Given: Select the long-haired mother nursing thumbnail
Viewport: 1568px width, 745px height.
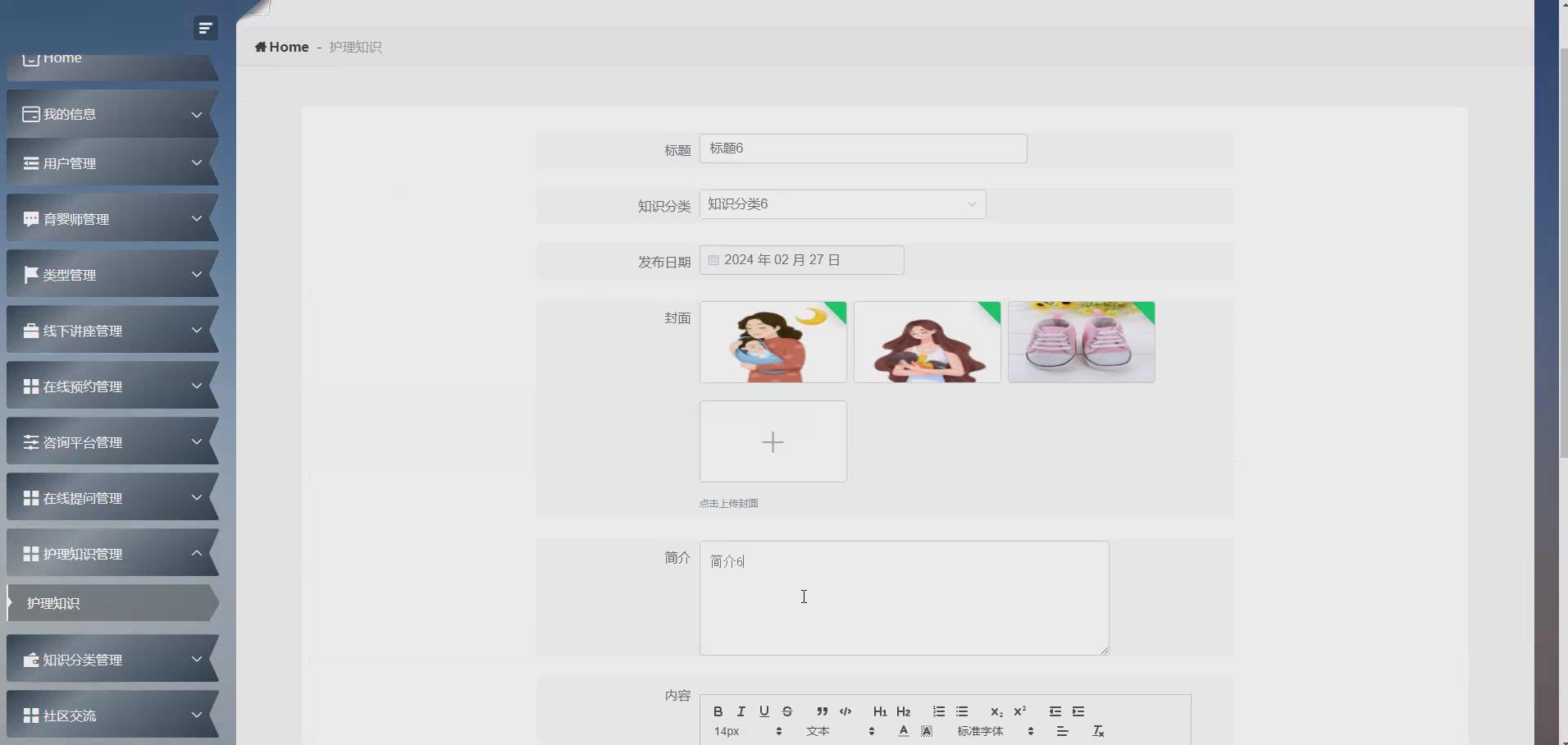Looking at the screenshot, I should point(927,342).
